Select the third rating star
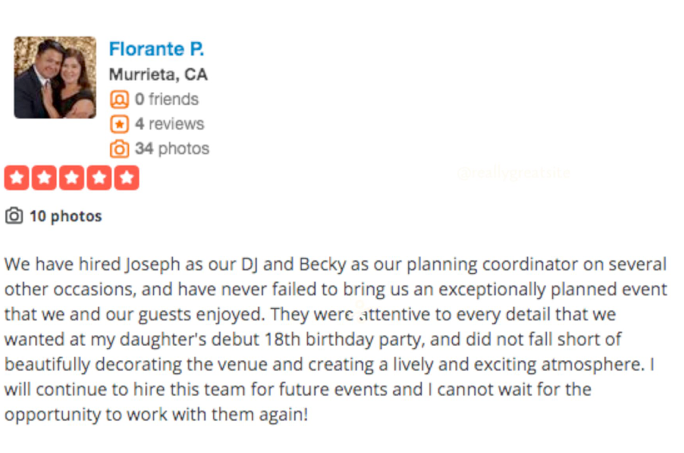 tap(72, 178)
